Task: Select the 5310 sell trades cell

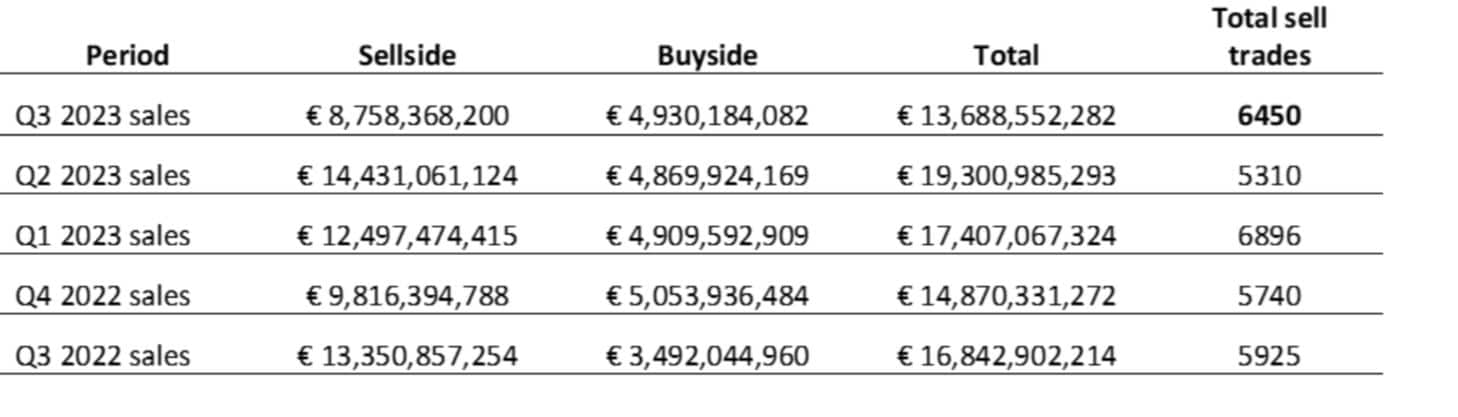Action: pyautogui.click(x=1269, y=176)
